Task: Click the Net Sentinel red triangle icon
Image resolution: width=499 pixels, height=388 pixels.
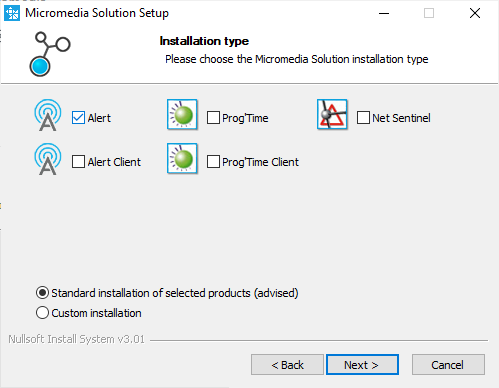Action: point(332,114)
